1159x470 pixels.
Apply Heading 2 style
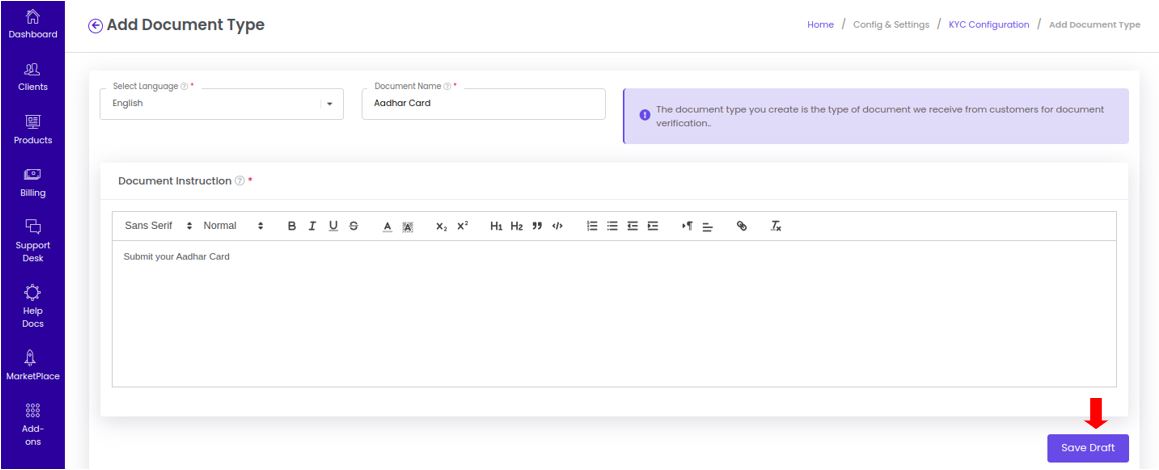click(x=517, y=226)
